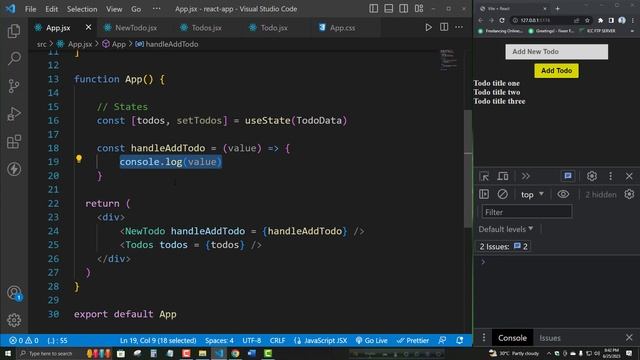The image size is (640, 360).
Task: Change indentation via Spaces: 4
Action: [x=219, y=340]
